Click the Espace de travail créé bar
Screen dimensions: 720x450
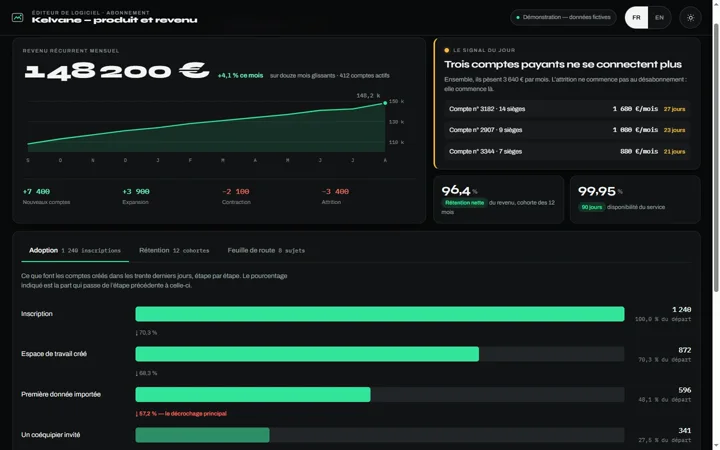(x=307, y=354)
